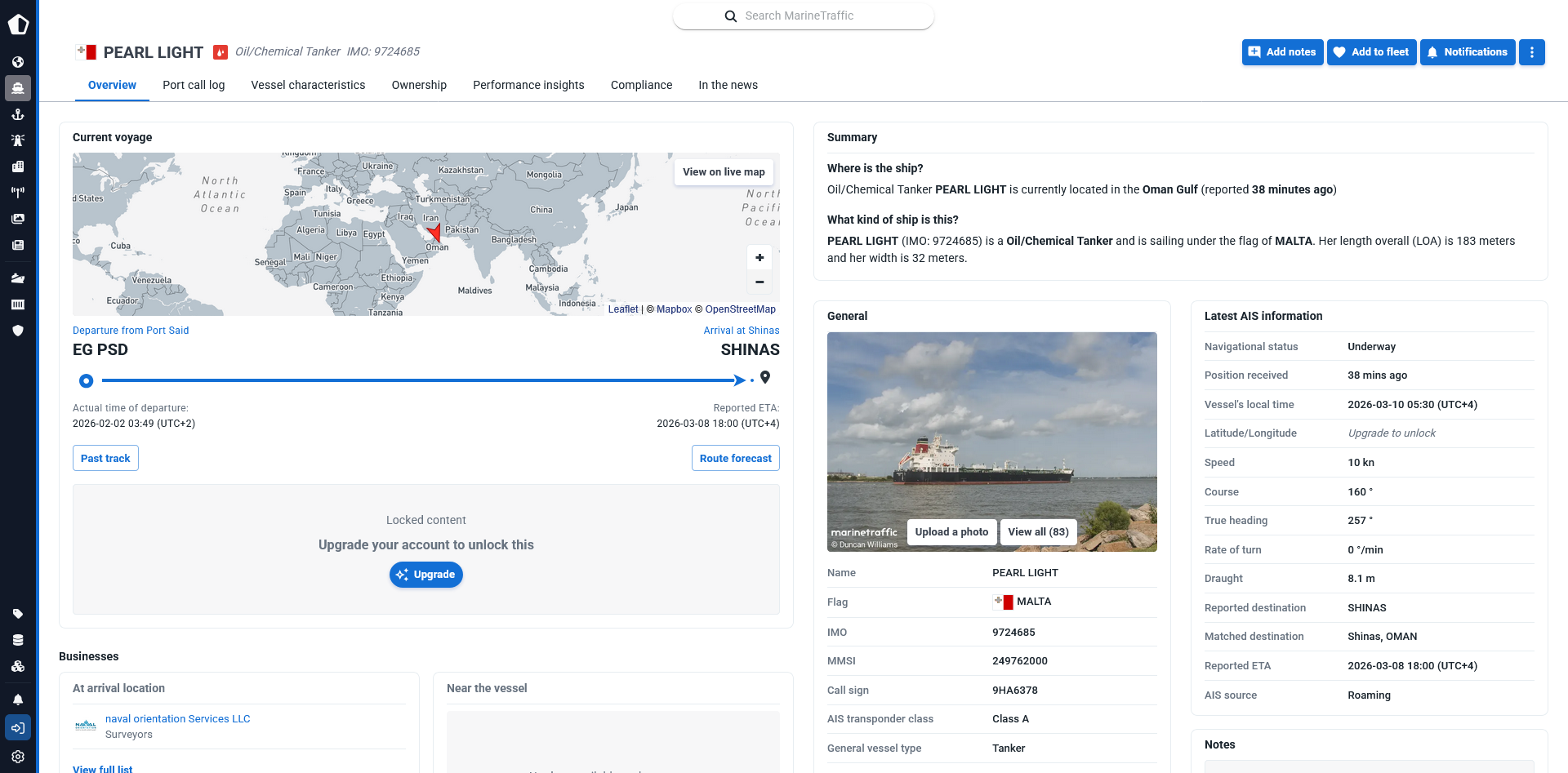Image resolution: width=1568 pixels, height=773 pixels.
Task: Open the news icon in sidebar
Action: [x=18, y=245]
